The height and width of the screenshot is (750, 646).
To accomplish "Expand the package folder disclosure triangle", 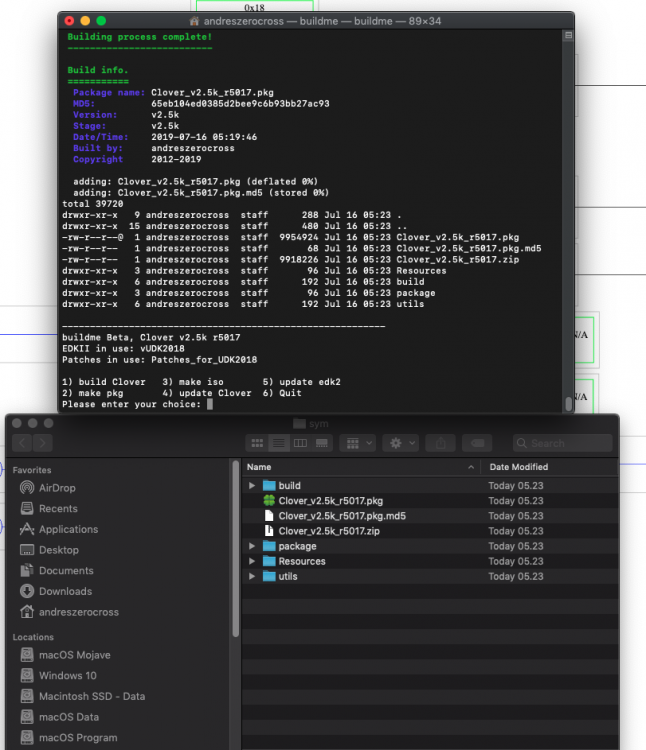I will (x=252, y=546).
